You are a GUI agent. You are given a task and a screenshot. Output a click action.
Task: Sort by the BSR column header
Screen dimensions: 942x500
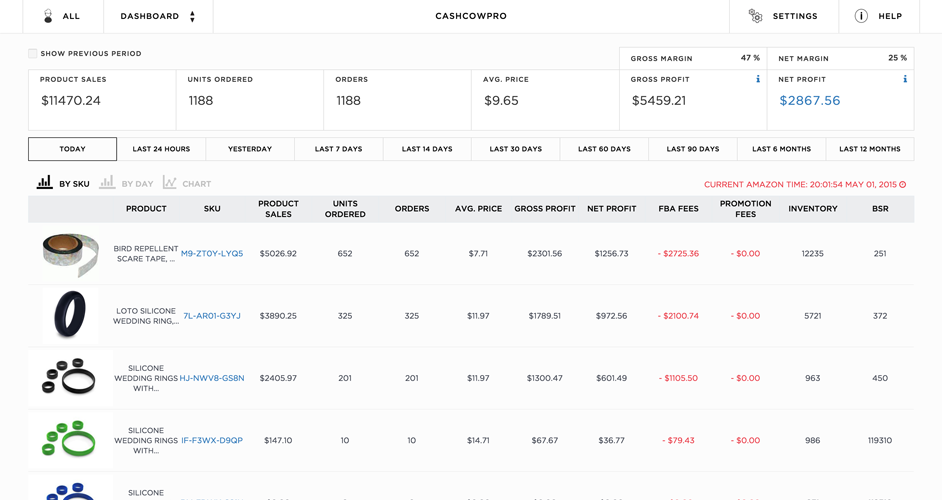pyautogui.click(x=880, y=209)
